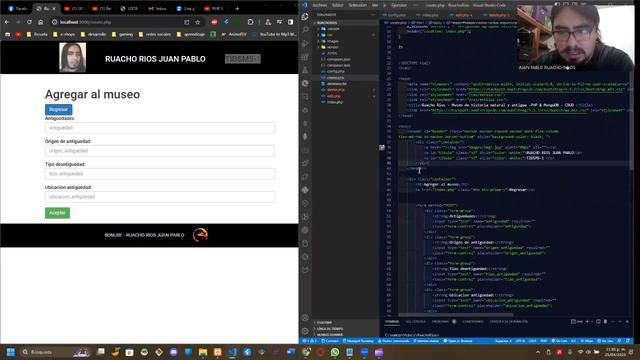Open the Archivo menu in VS Code
640x360 pixels.
click(320, 5)
